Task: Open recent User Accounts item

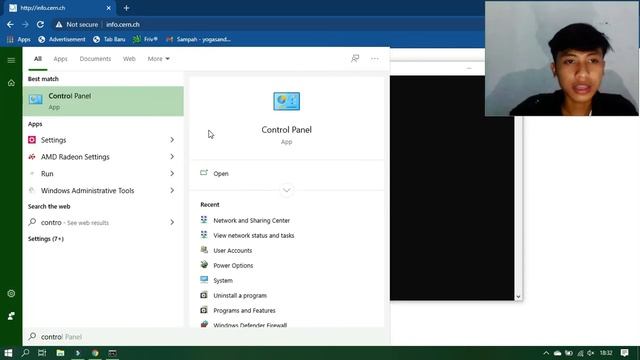Action: [233, 251]
